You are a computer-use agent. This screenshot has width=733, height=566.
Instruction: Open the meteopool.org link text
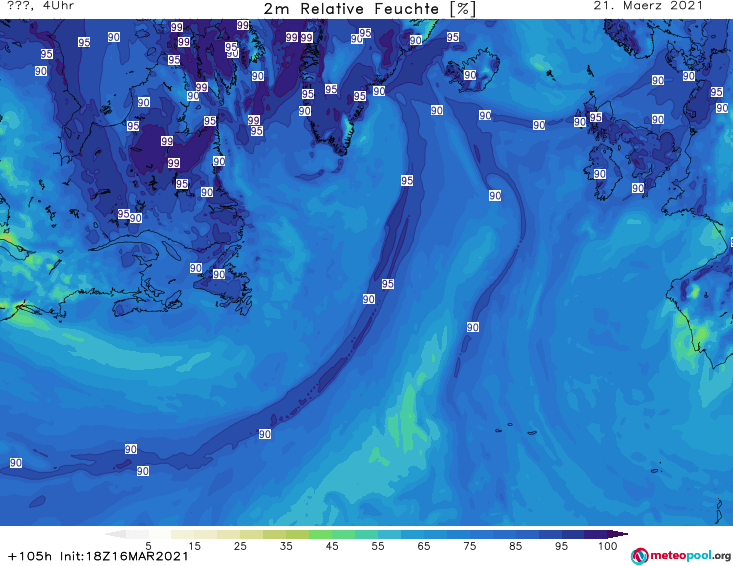point(690,556)
